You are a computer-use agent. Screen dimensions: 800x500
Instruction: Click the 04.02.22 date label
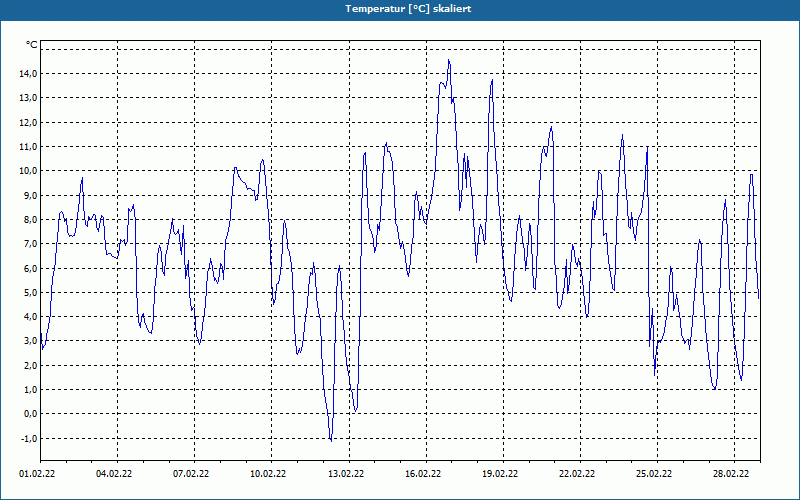tap(114, 474)
